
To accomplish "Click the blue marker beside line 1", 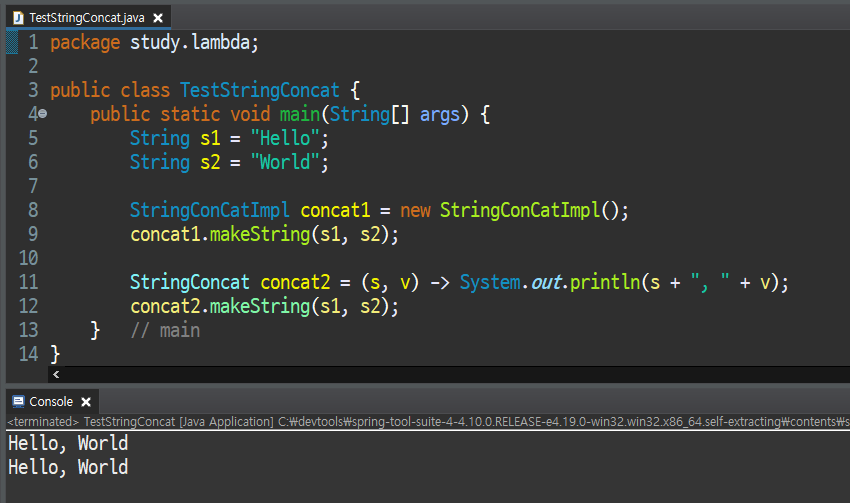I will tap(11, 42).
